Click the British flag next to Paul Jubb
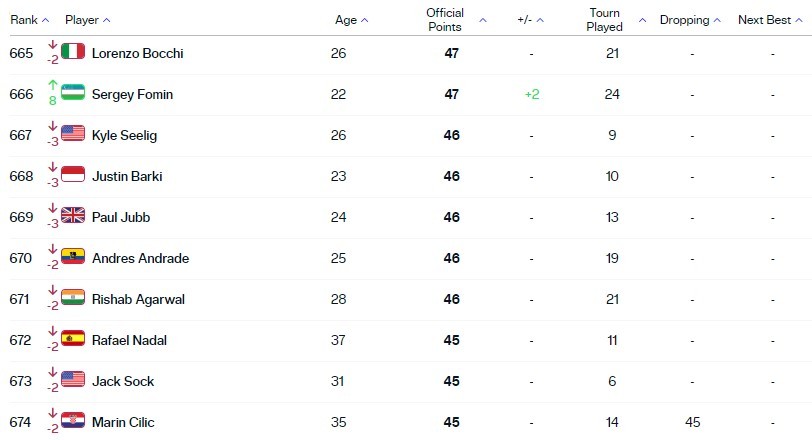 (x=73, y=215)
